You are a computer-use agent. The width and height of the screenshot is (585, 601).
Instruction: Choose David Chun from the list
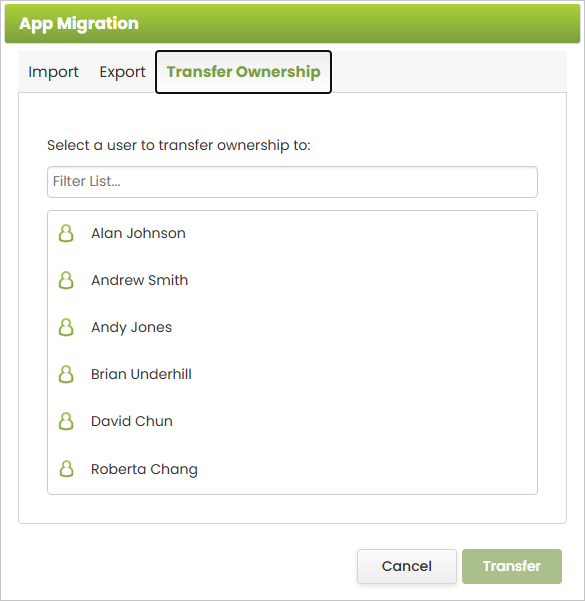[292, 421]
